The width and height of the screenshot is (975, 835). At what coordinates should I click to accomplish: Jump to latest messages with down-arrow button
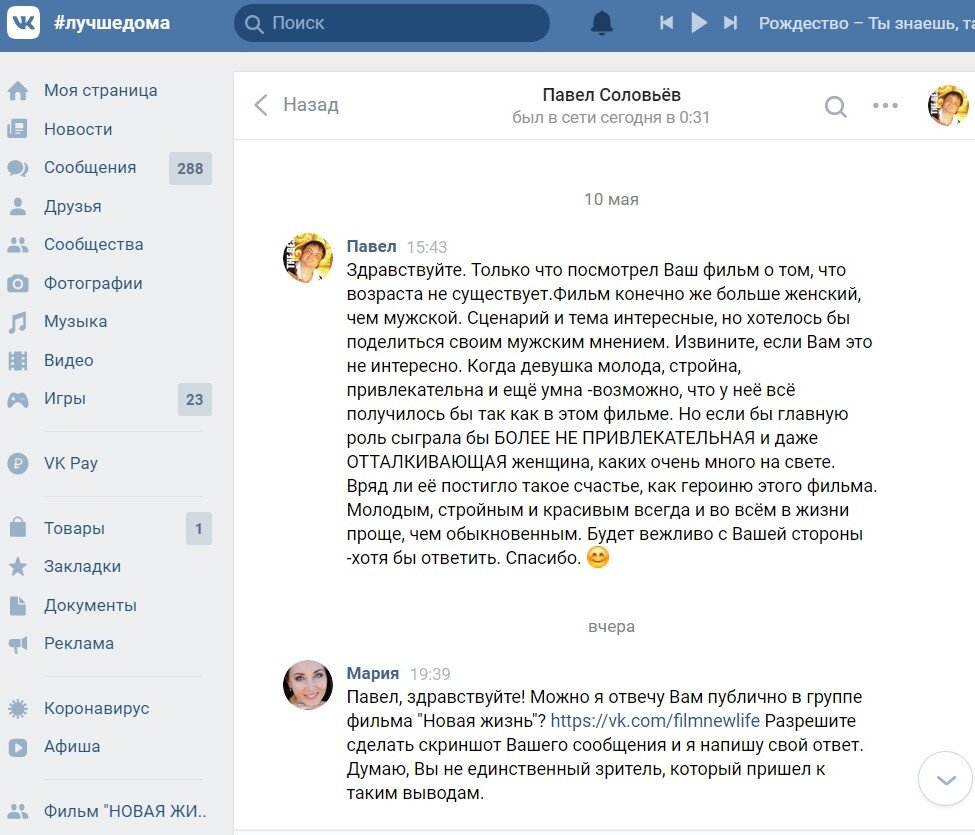click(946, 778)
